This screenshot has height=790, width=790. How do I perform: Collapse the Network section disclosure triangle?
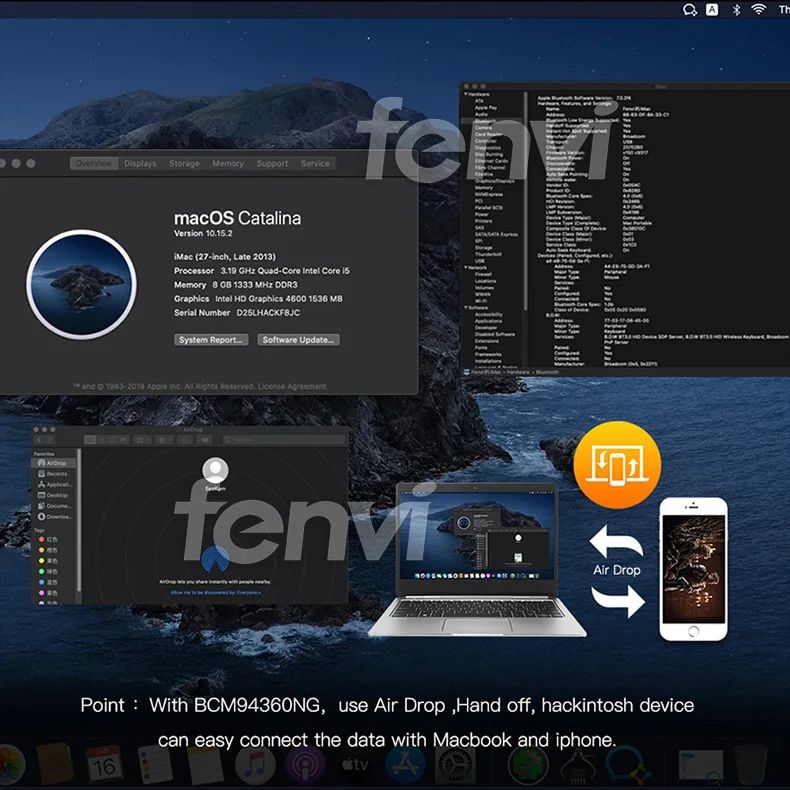tap(466, 268)
